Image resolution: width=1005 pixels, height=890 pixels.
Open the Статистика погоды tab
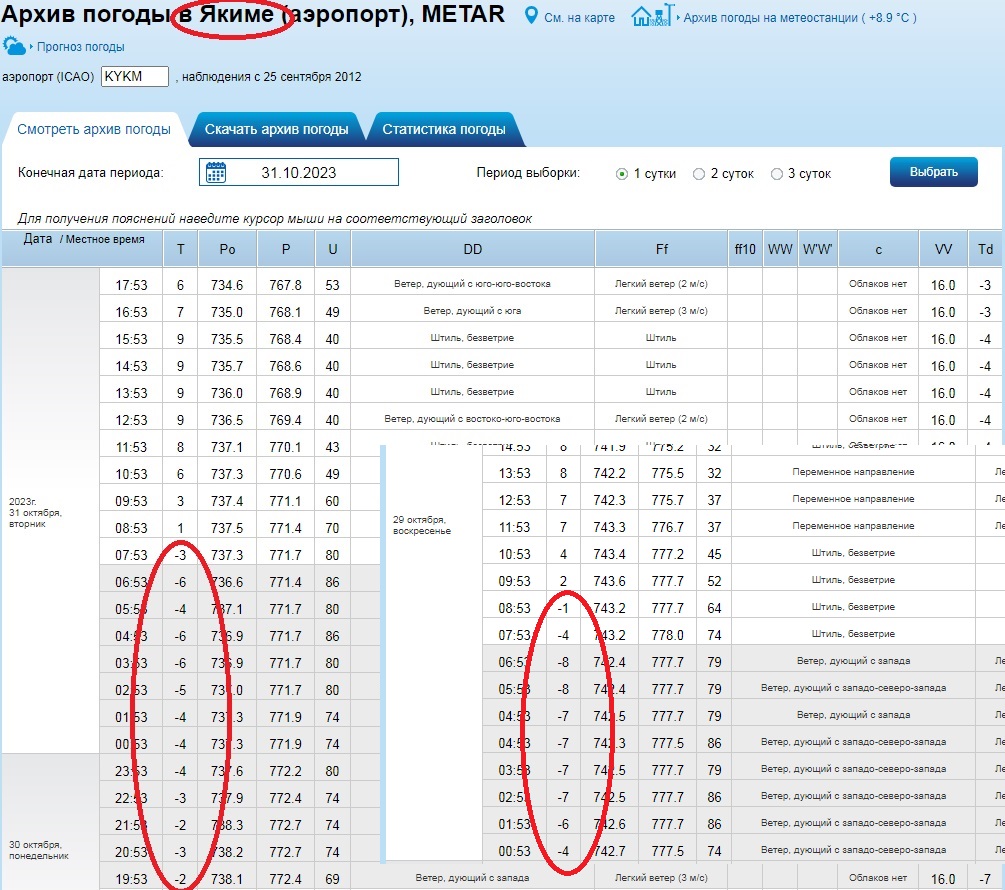pyautogui.click(x=443, y=129)
